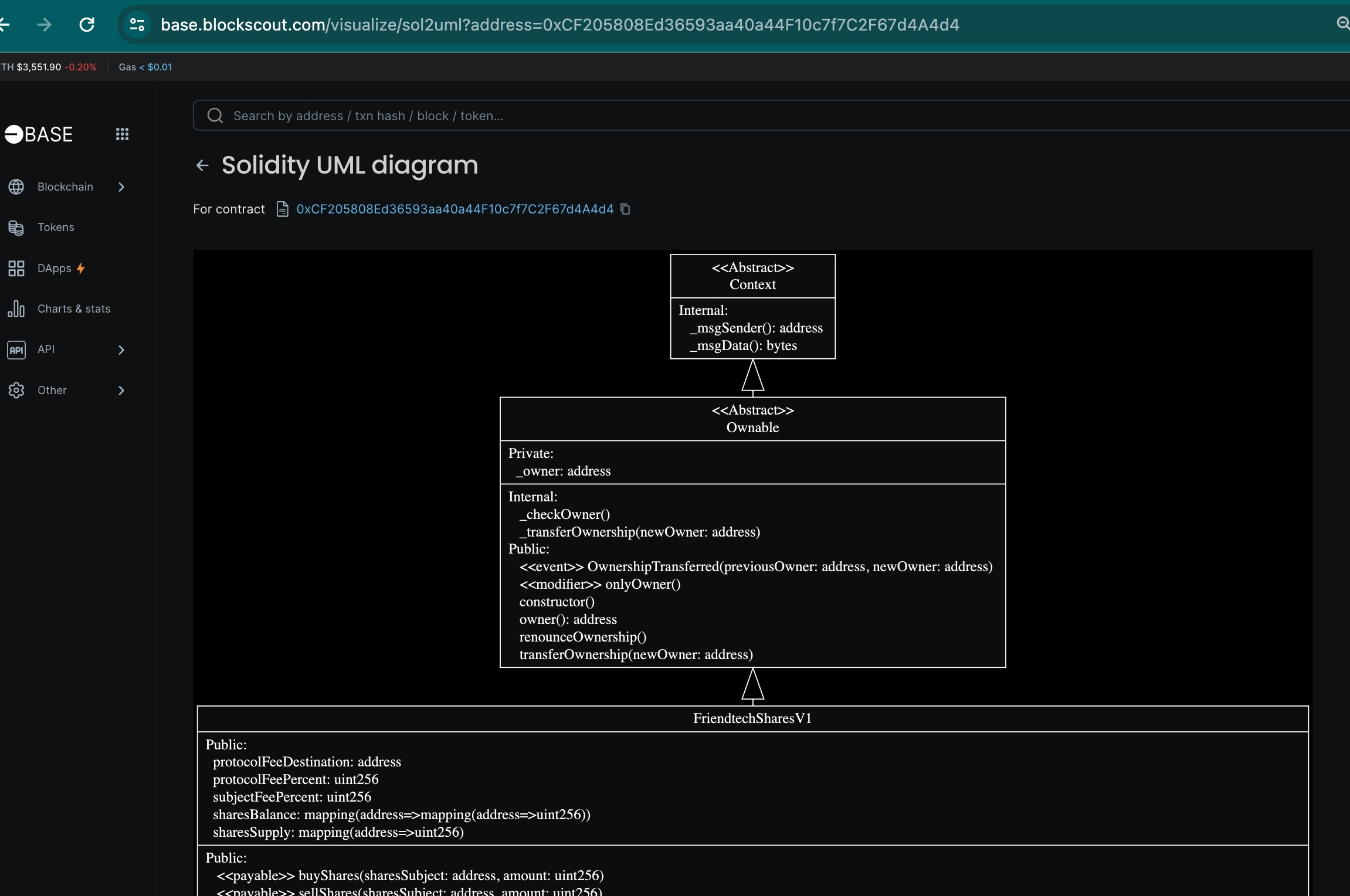Click the gas price $0.01 value

(x=160, y=67)
